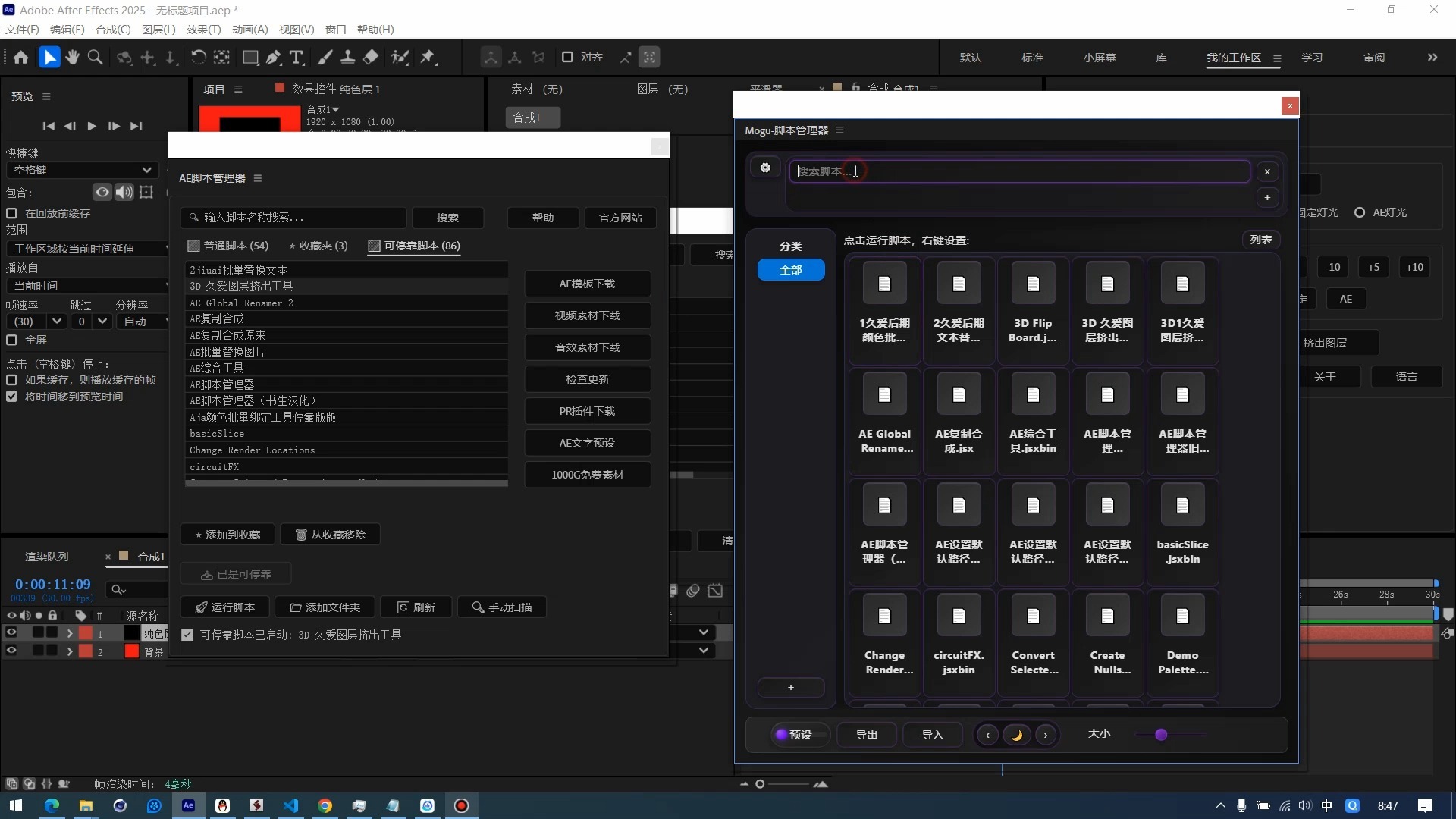Toggle the 普通脚本 (54) checkbox

coord(194,246)
